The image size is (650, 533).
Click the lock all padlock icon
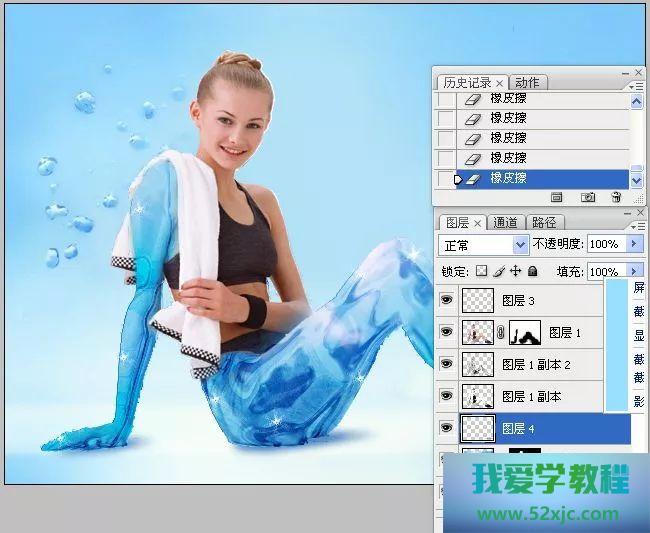pos(532,271)
